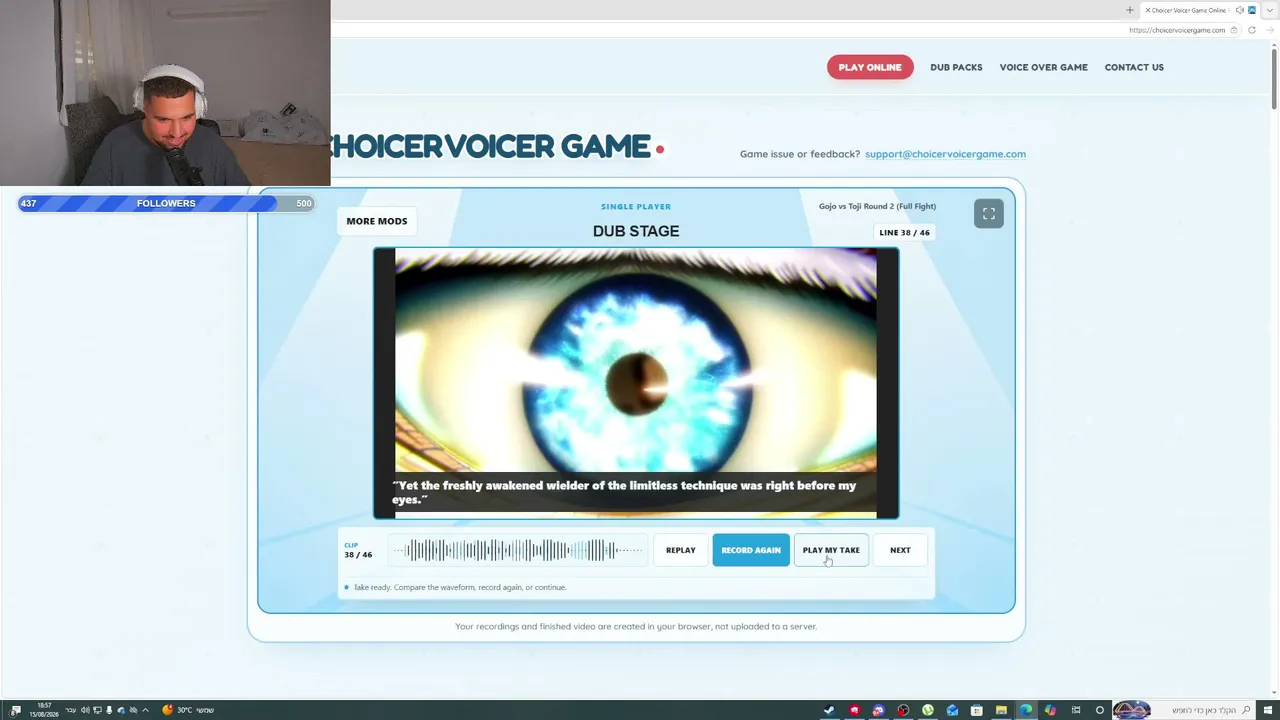Image resolution: width=1280 pixels, height=720 pixels.
Task: Click the taskbar volume speaker icon
Action: click(85, 710)
